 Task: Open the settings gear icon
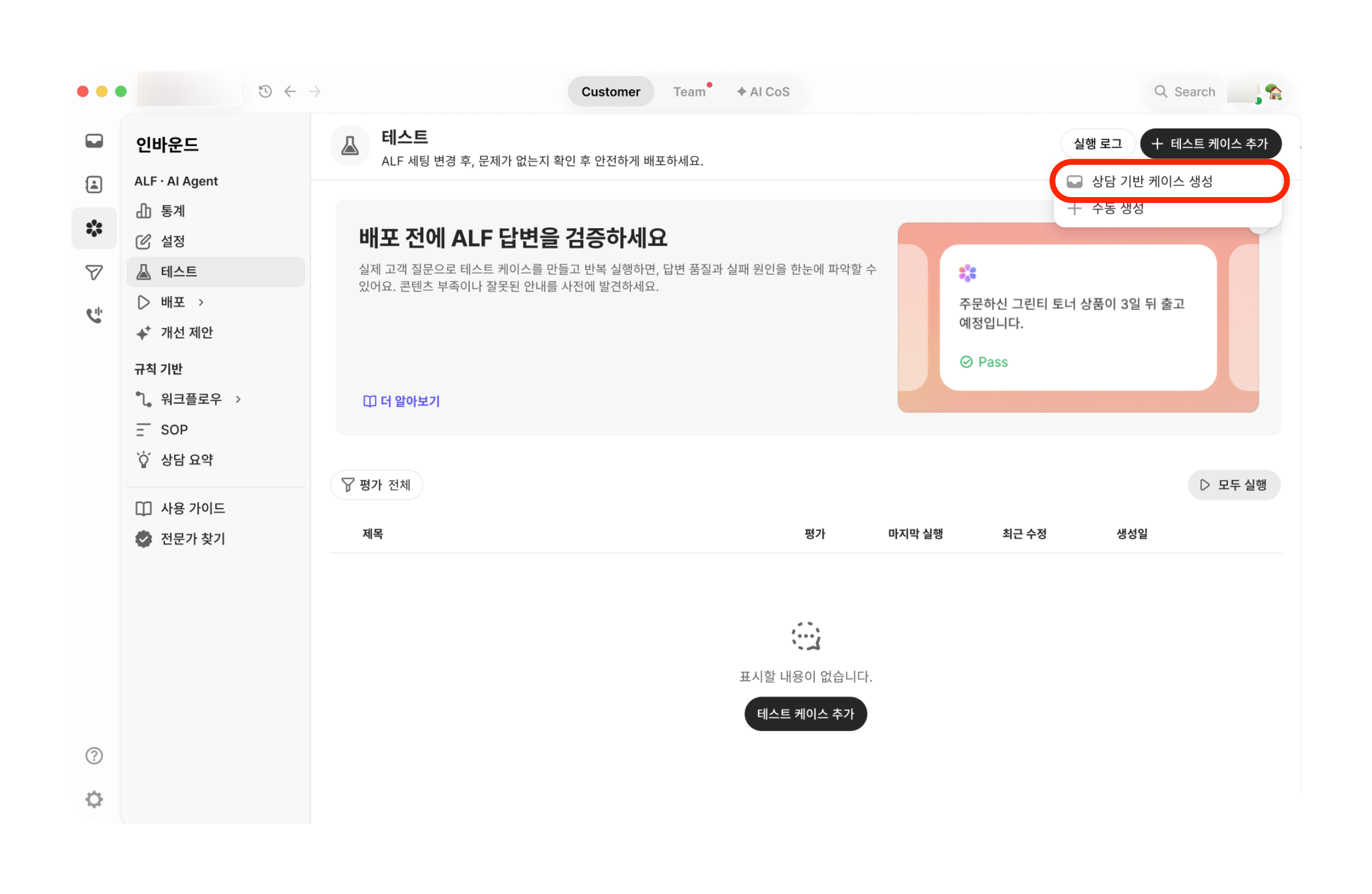pos(94,799)
